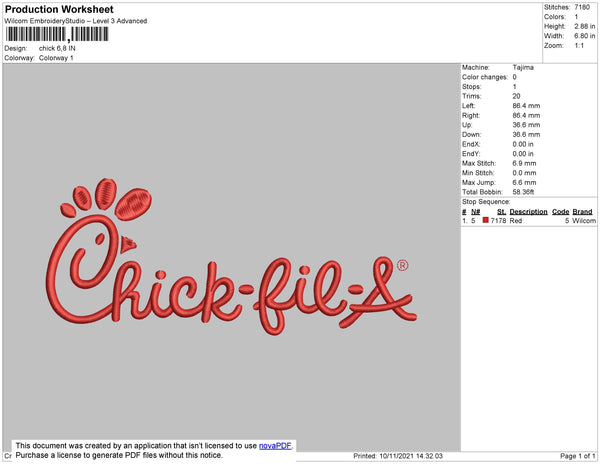The height and width of the screenshot is (464, 600).
Task: Select 'Wilcom EmbroideryStudio – Level 3 Advanced' text
Action: pyautogui.click(x=76, y=21)
